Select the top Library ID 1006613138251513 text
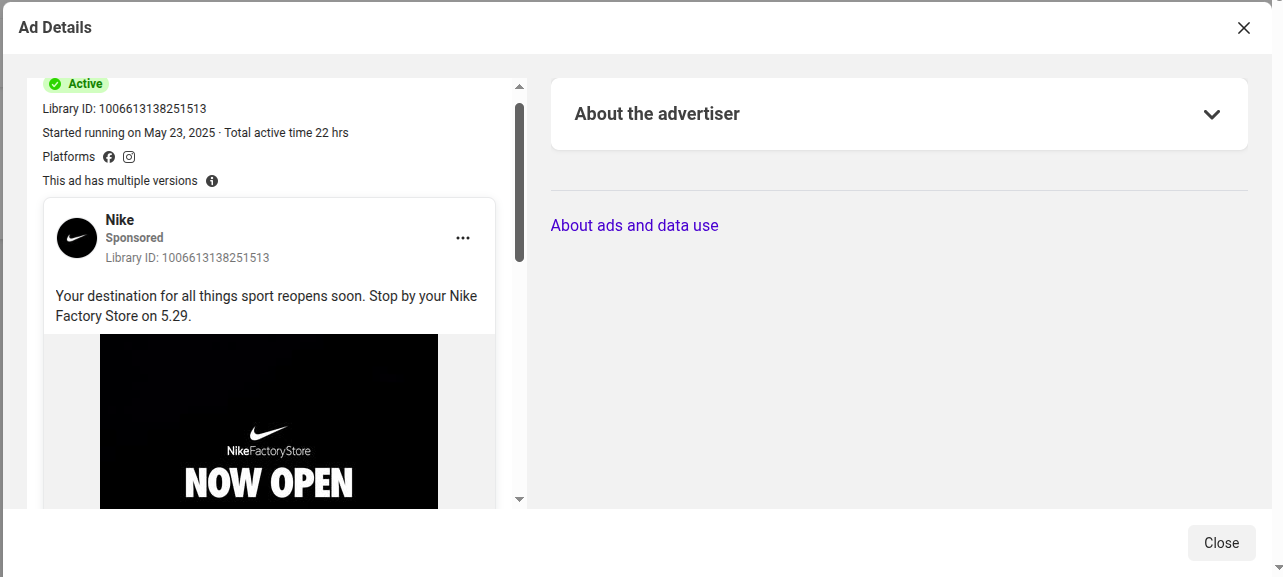1283x577 pixels. 124,108
